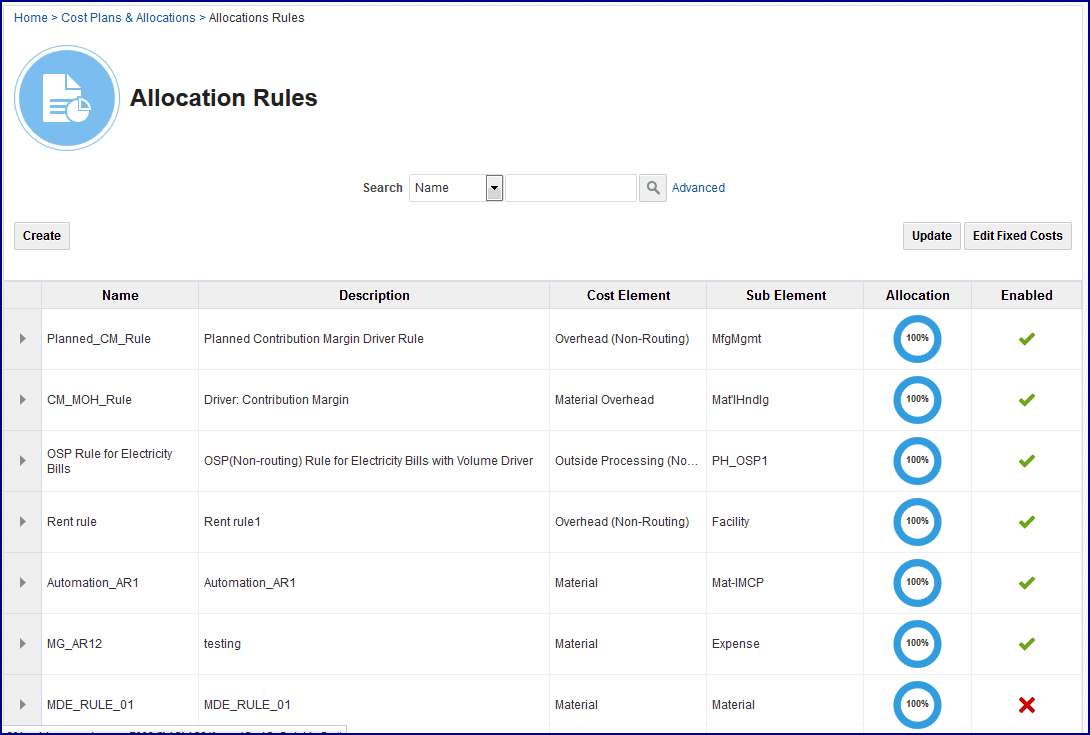Sort by the Name column header
Screen dimensions: 1090x735
[x=120, y=296]
